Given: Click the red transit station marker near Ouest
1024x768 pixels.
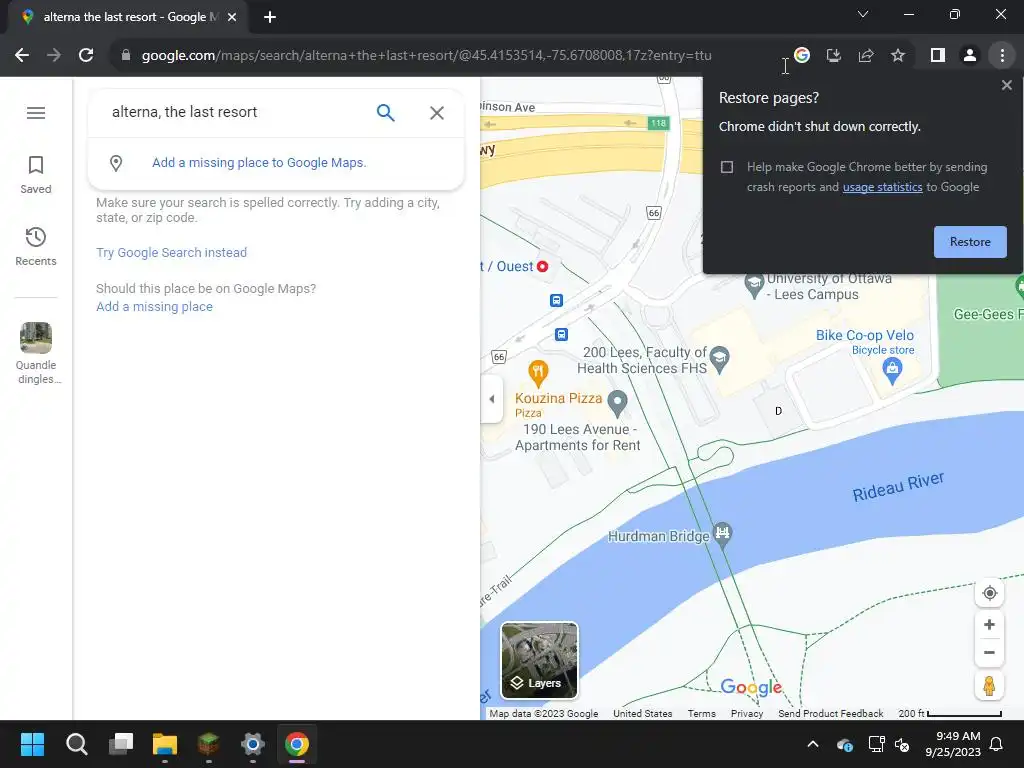Looking at the screenshot, I should (x=542, y=266).
